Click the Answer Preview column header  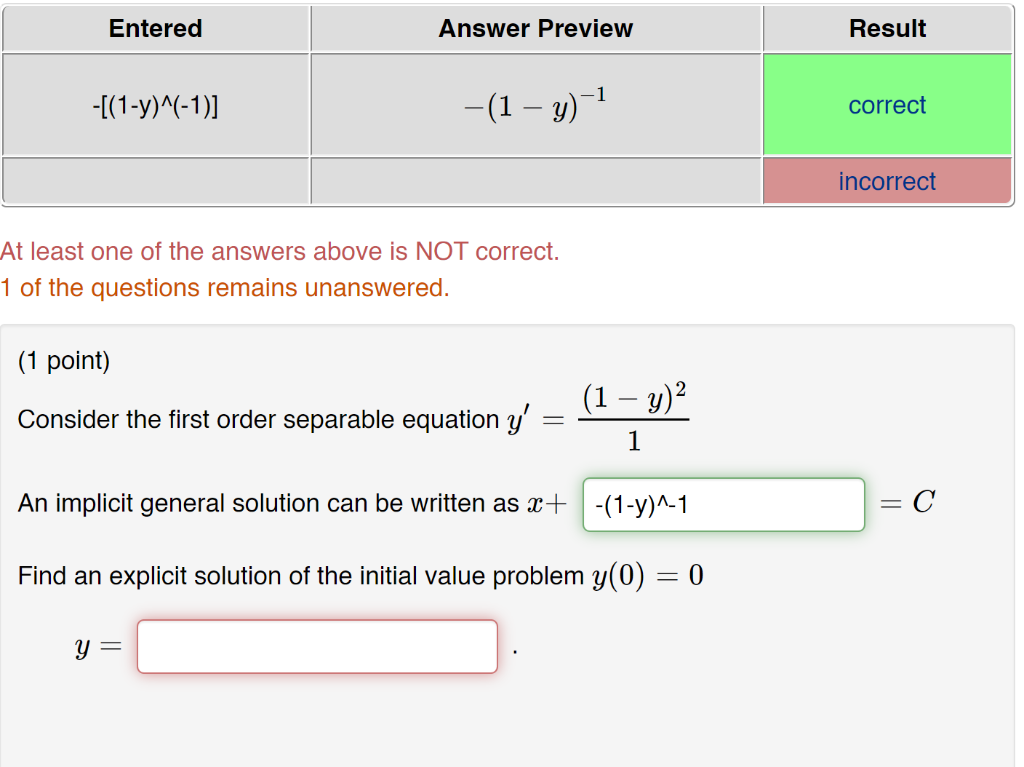coord(536,28)
